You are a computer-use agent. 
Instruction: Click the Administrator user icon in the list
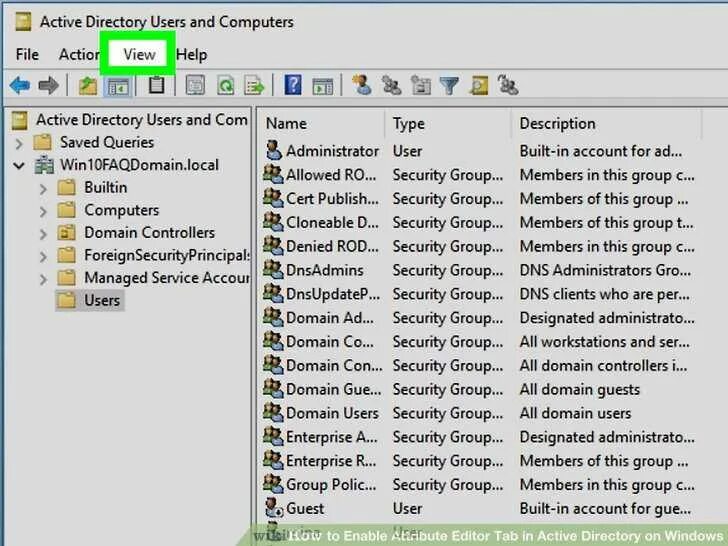click(x=274, y=150)
